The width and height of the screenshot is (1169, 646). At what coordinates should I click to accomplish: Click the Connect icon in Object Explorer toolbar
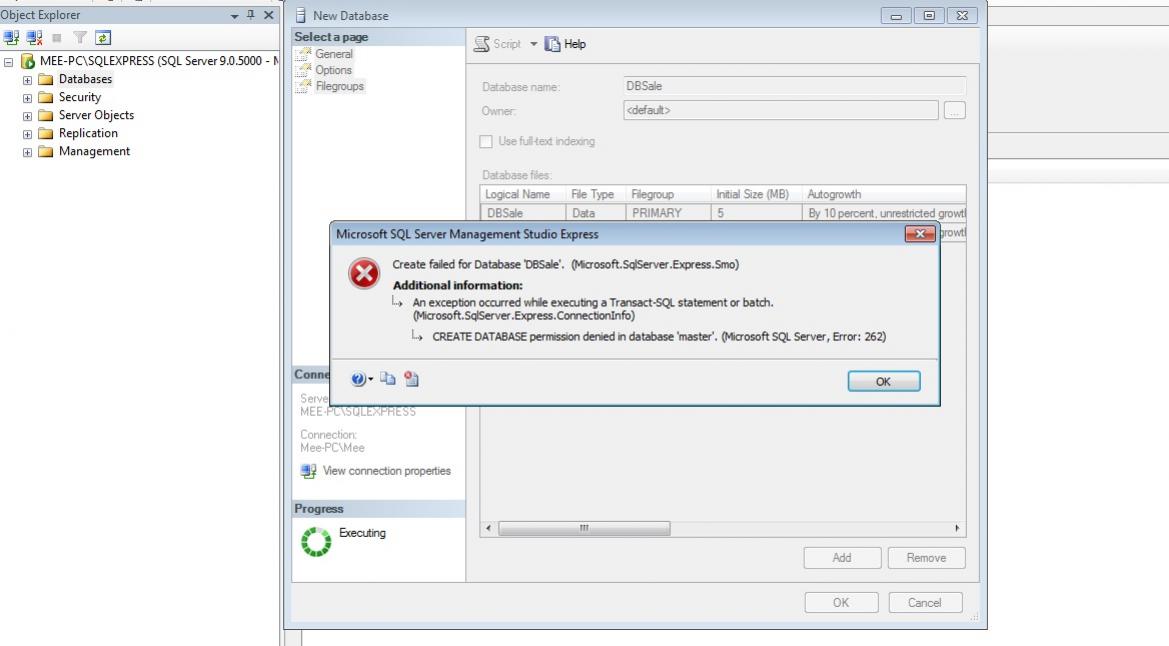[x=11, y=37]
